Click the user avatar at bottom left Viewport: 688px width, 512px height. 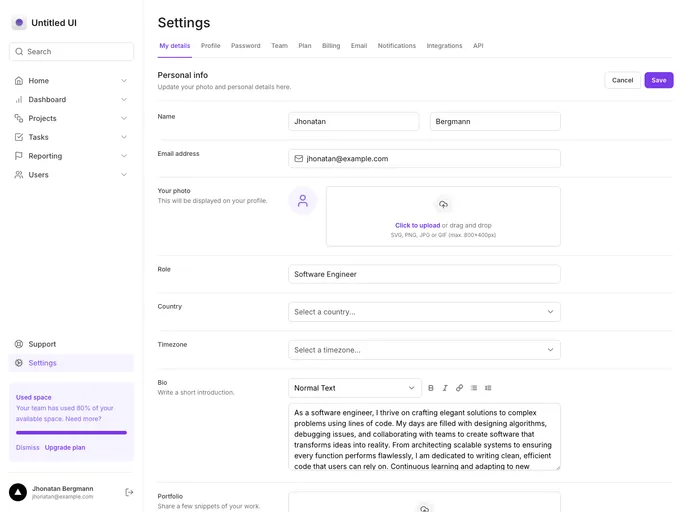pyautogui.click(x=18, y=492)
